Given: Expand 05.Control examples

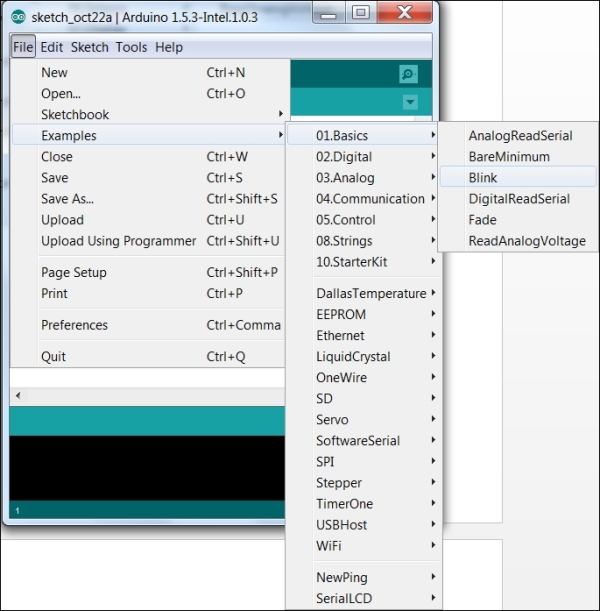Looking at the screenshot, I should coord(363,220).
